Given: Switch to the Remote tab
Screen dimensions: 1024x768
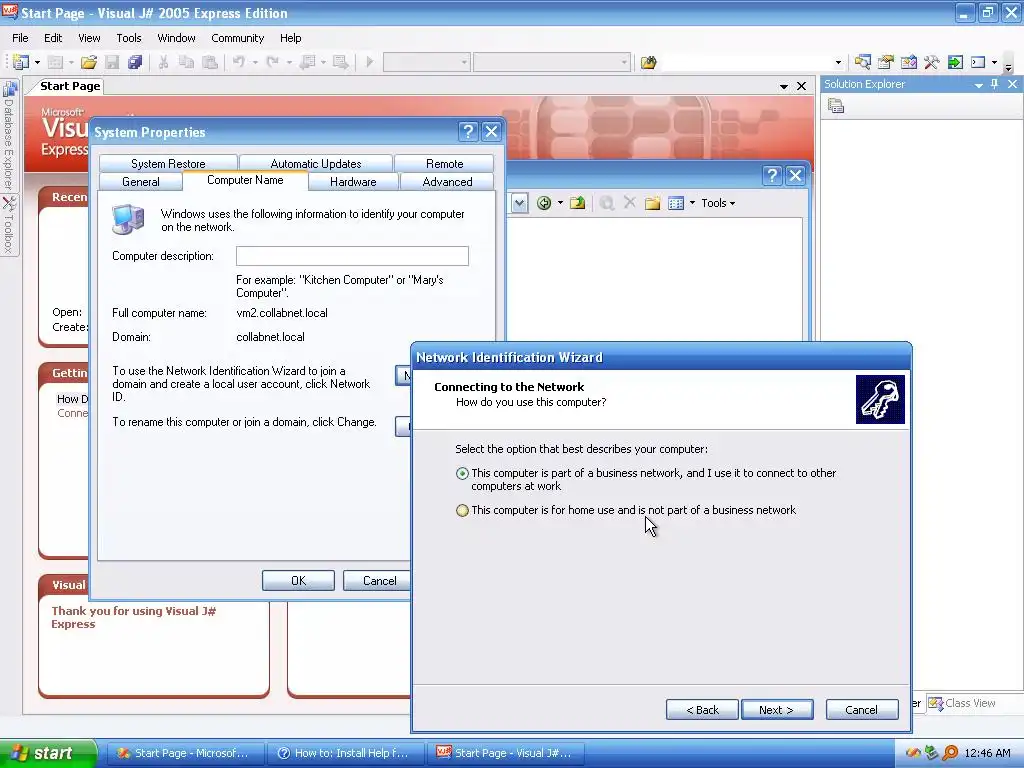Looking at the screenshot, I should [444, 163].
